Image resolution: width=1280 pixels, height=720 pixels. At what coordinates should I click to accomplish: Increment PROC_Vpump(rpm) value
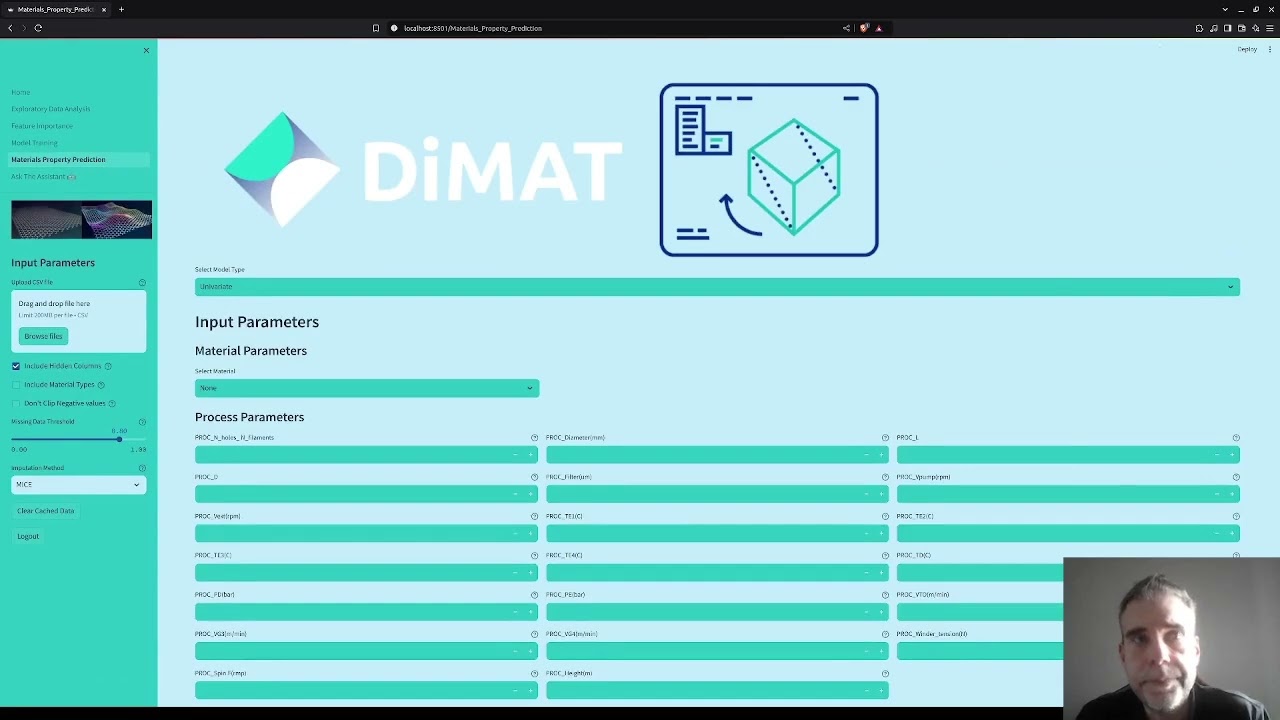coord(1232,494)
